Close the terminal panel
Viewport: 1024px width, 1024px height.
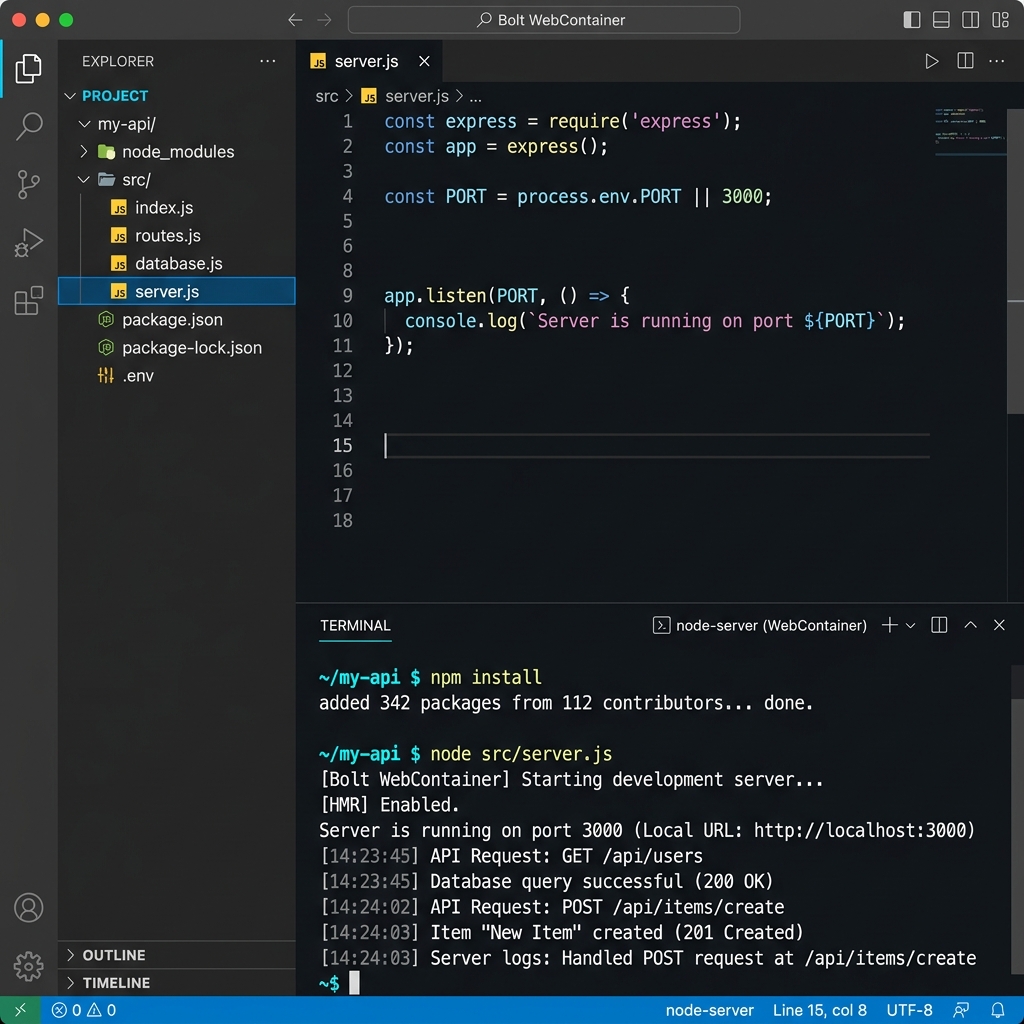pyautogui.click(x=999, y=625)
